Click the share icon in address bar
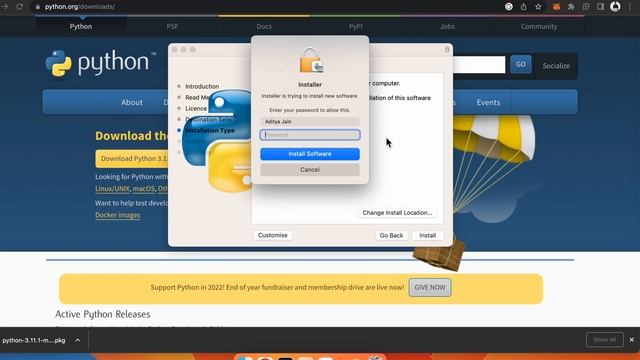 coord(523,7)
